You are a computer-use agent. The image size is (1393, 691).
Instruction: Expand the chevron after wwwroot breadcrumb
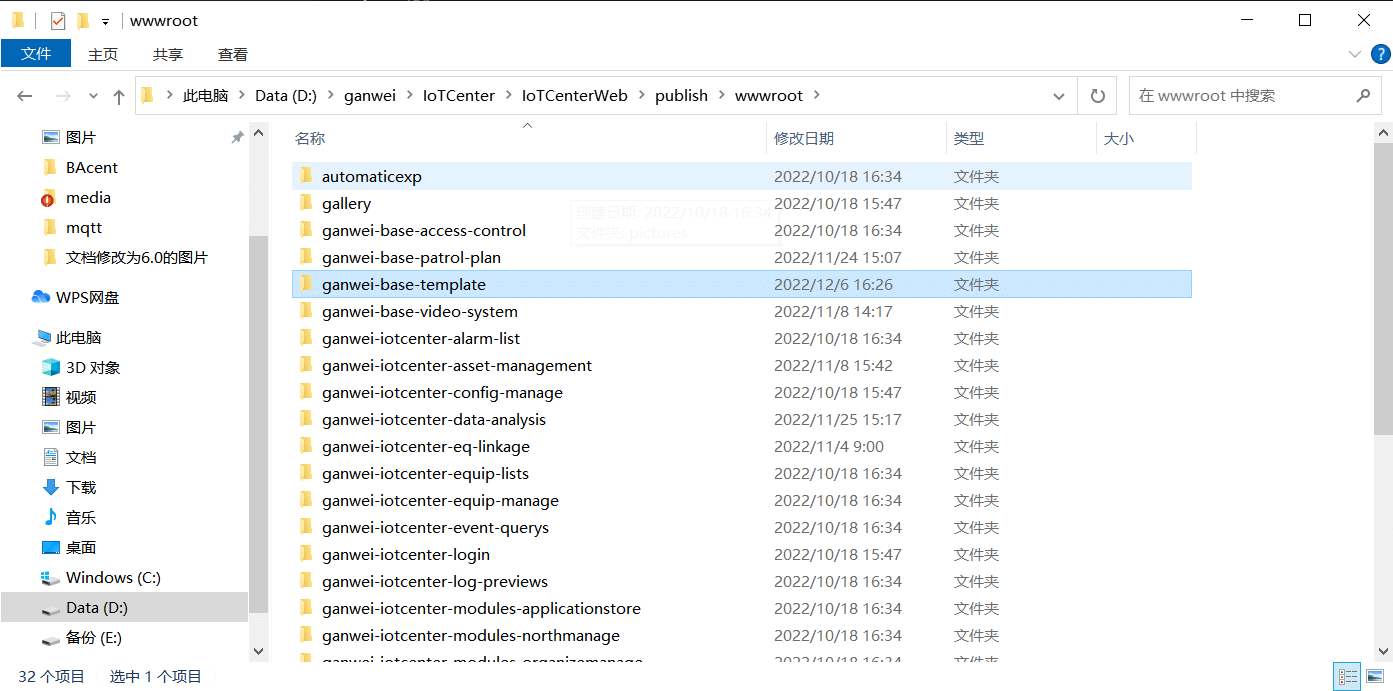tap(817, 96)
